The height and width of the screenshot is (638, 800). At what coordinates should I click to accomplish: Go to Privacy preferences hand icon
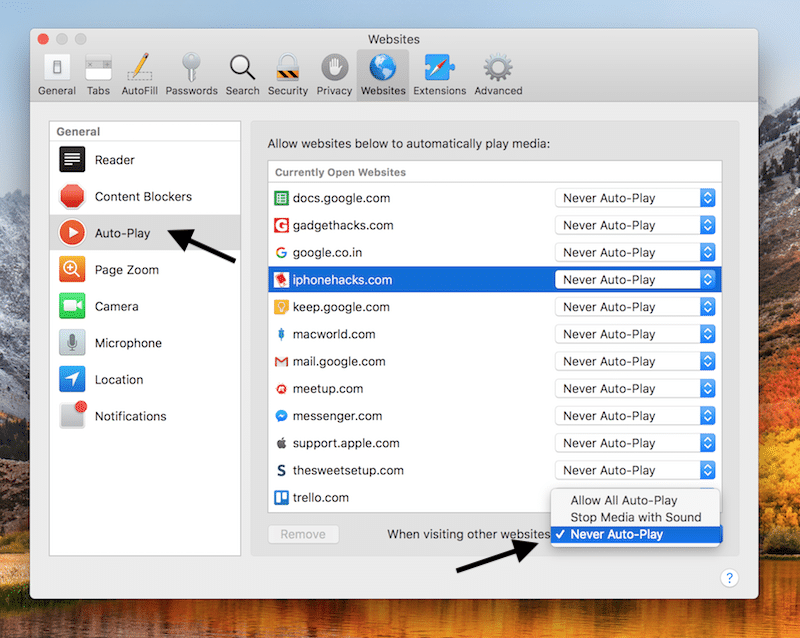click(x=334, y=74)
